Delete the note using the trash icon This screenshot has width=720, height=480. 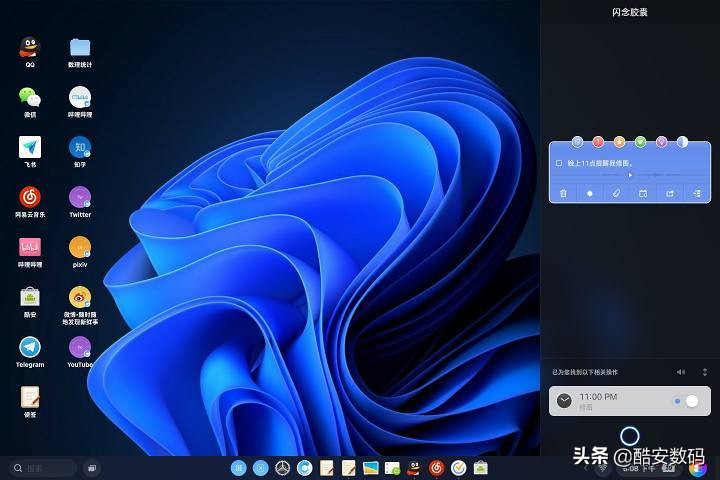(563, 193)
